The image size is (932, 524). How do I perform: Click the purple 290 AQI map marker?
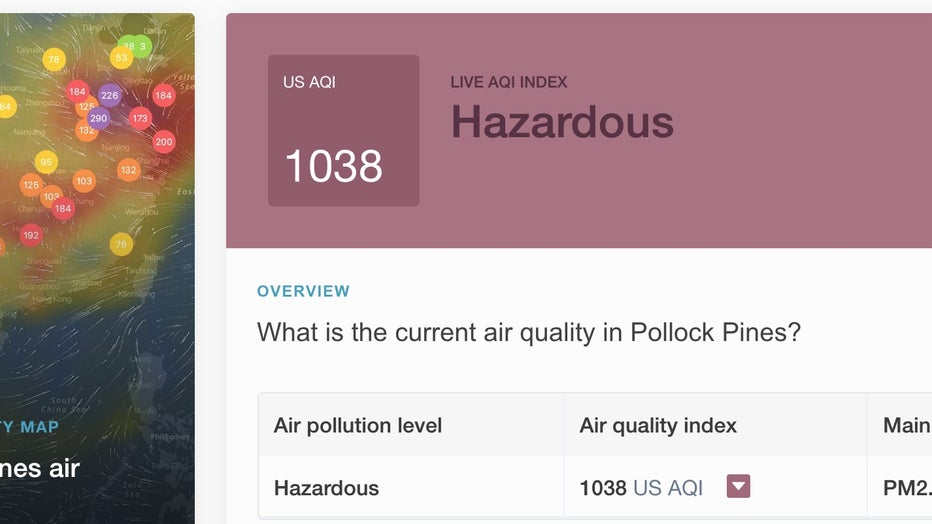99,118
